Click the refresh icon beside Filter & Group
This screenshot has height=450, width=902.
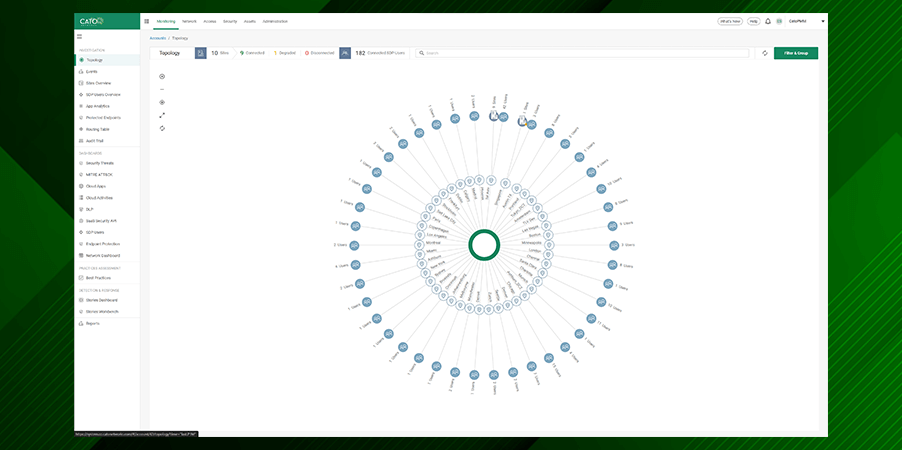tap(765, 53)
